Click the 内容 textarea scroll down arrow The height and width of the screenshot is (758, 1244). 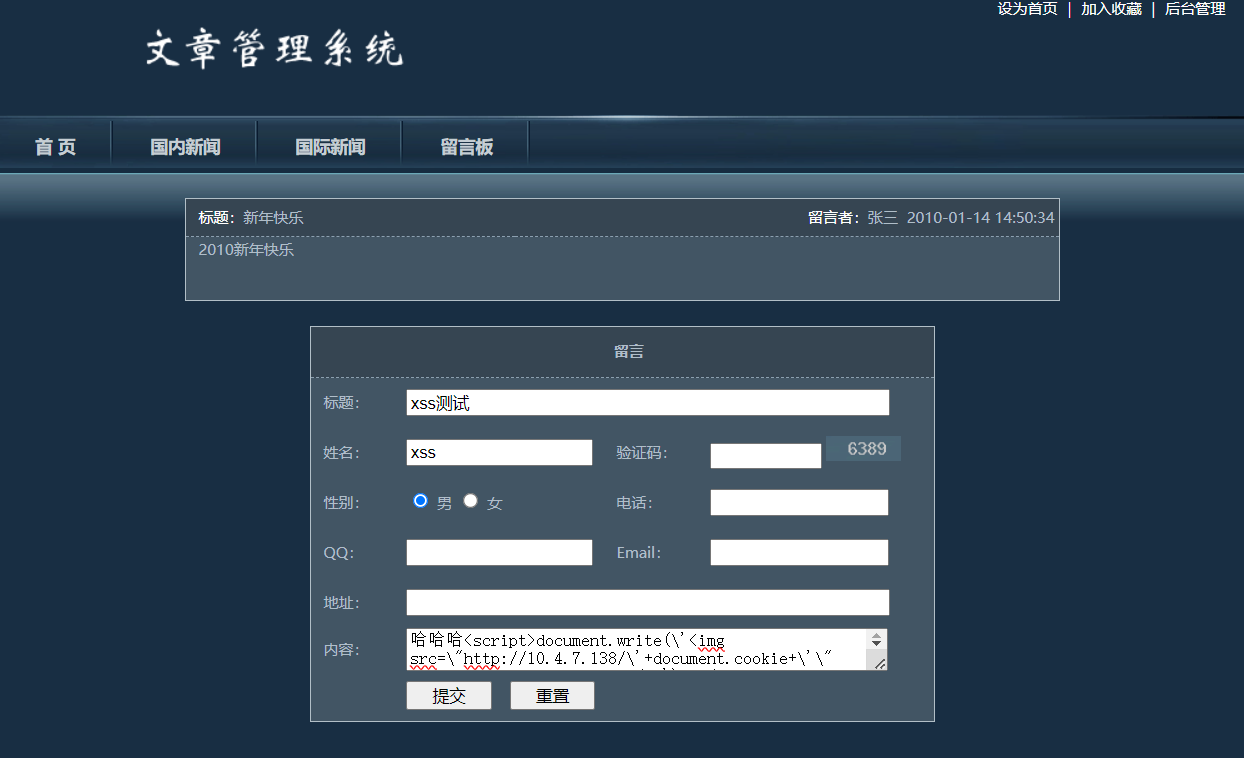pos(877,644)
